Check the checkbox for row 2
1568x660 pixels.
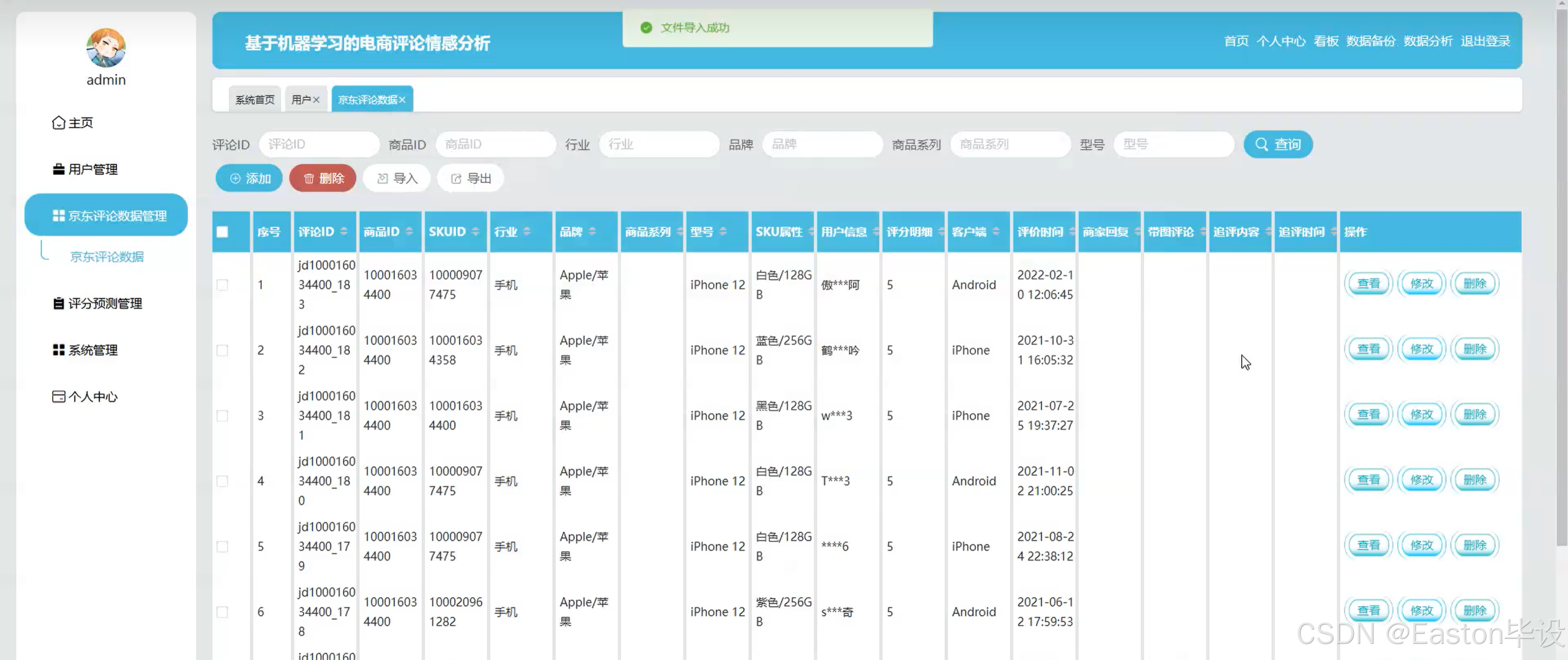222,350
